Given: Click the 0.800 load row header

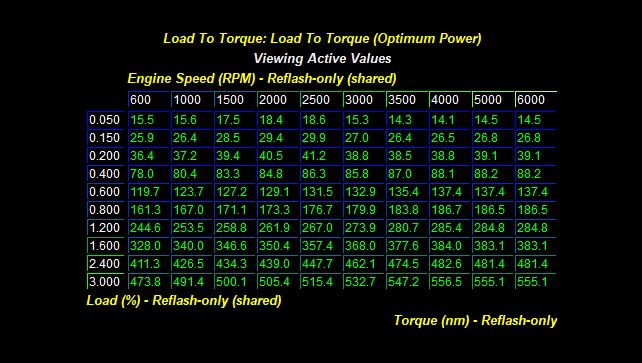Looking at the screenshot, I should pos(105,210).
